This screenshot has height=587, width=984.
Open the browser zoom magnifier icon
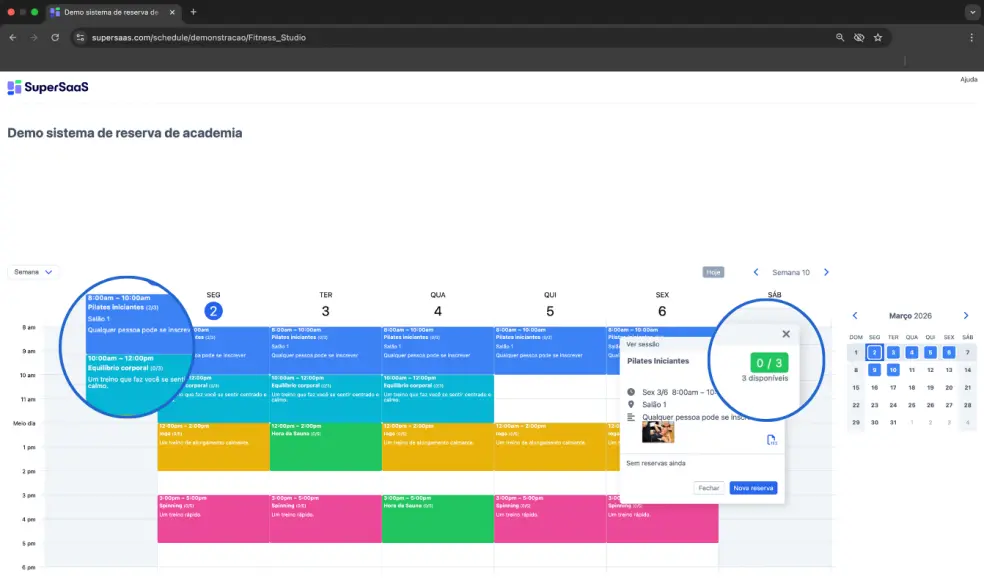click(x=840, y=37)
